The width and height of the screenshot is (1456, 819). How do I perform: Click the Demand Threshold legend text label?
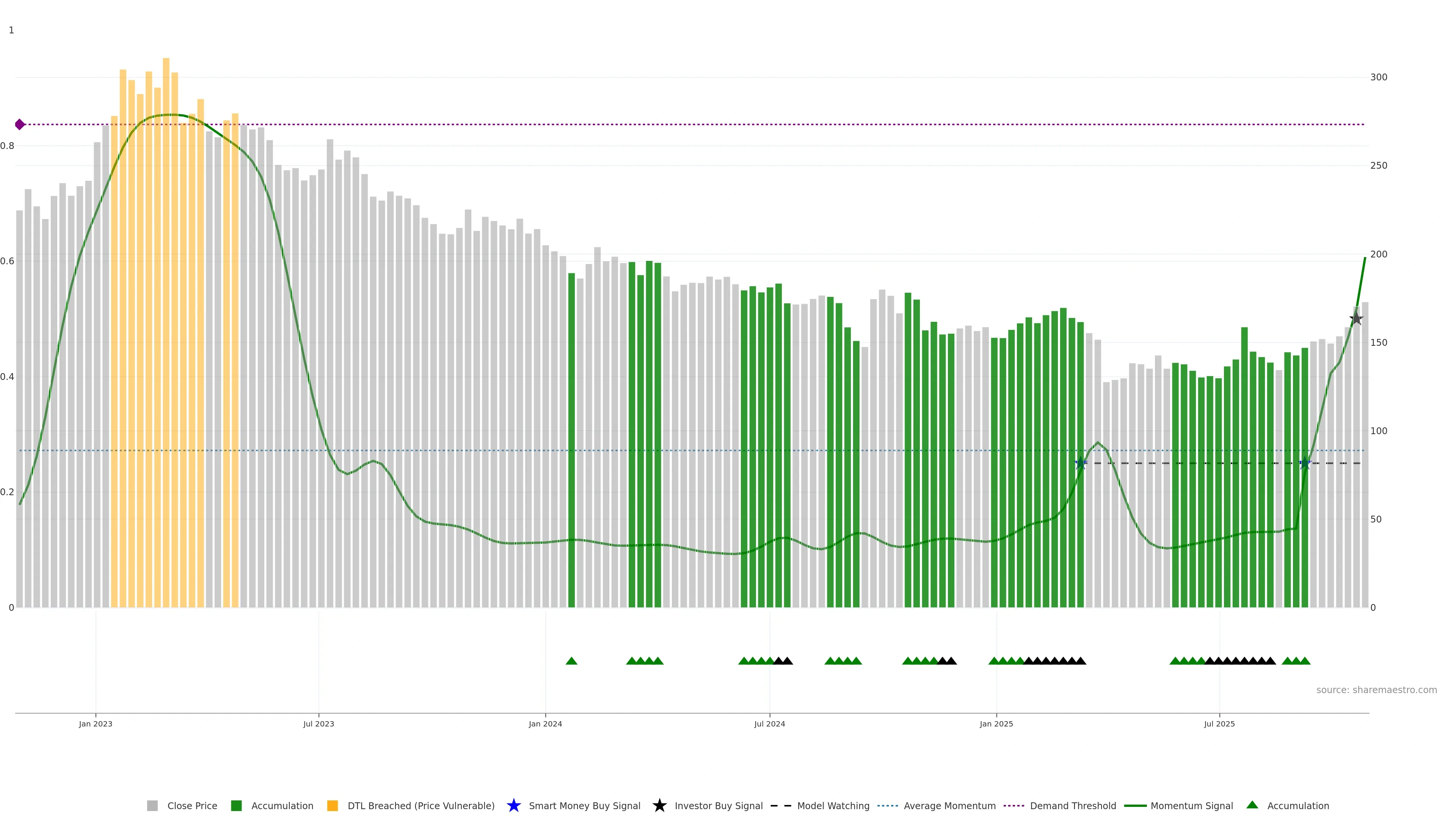click(1073, 806)
